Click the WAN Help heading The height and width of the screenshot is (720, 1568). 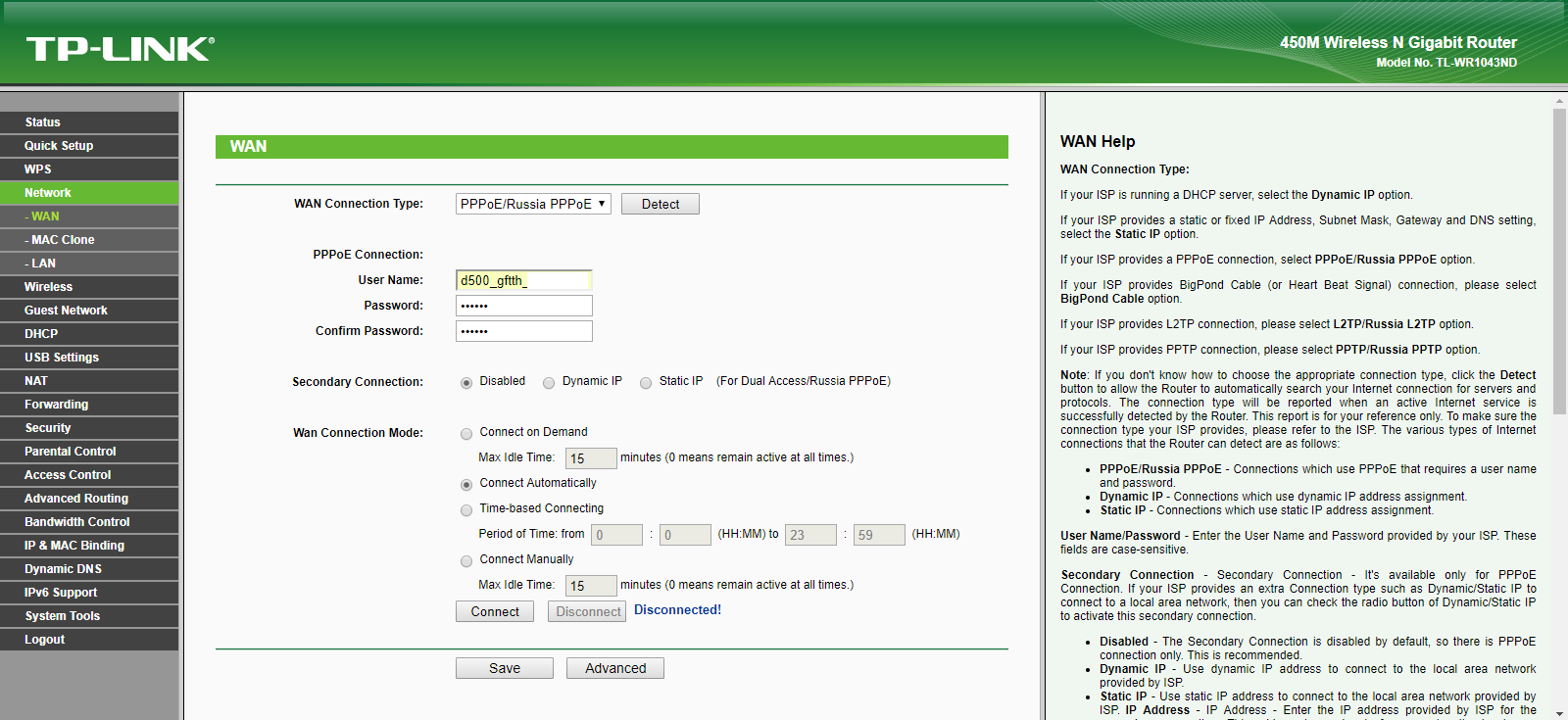click(x=1098, y=141)
